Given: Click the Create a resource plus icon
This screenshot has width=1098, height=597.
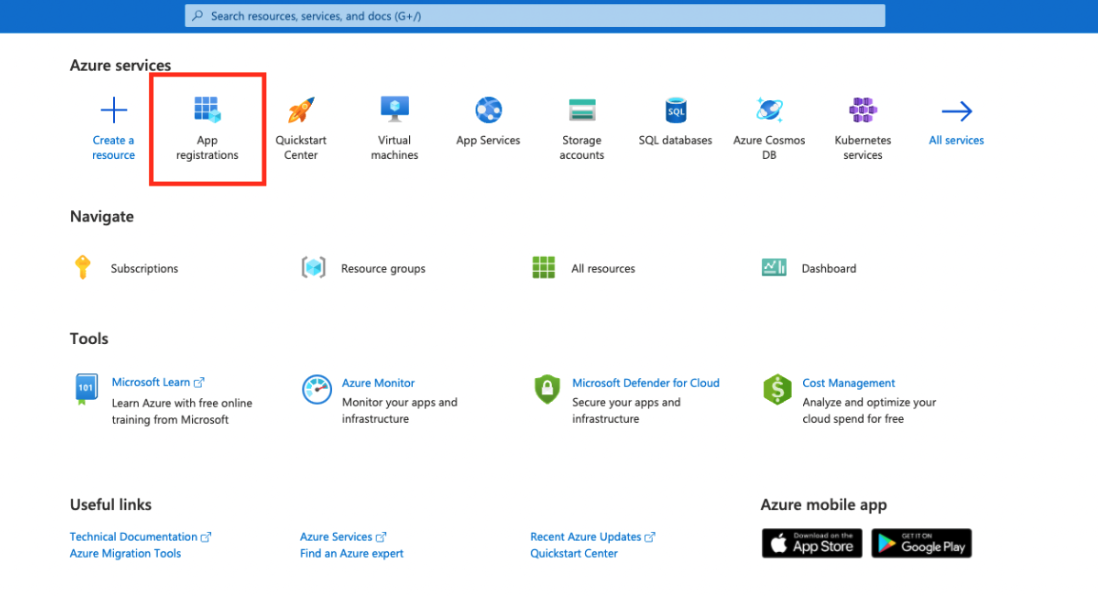Looking at the screenshot, I should pyautogui.click(x=113, y=111).
